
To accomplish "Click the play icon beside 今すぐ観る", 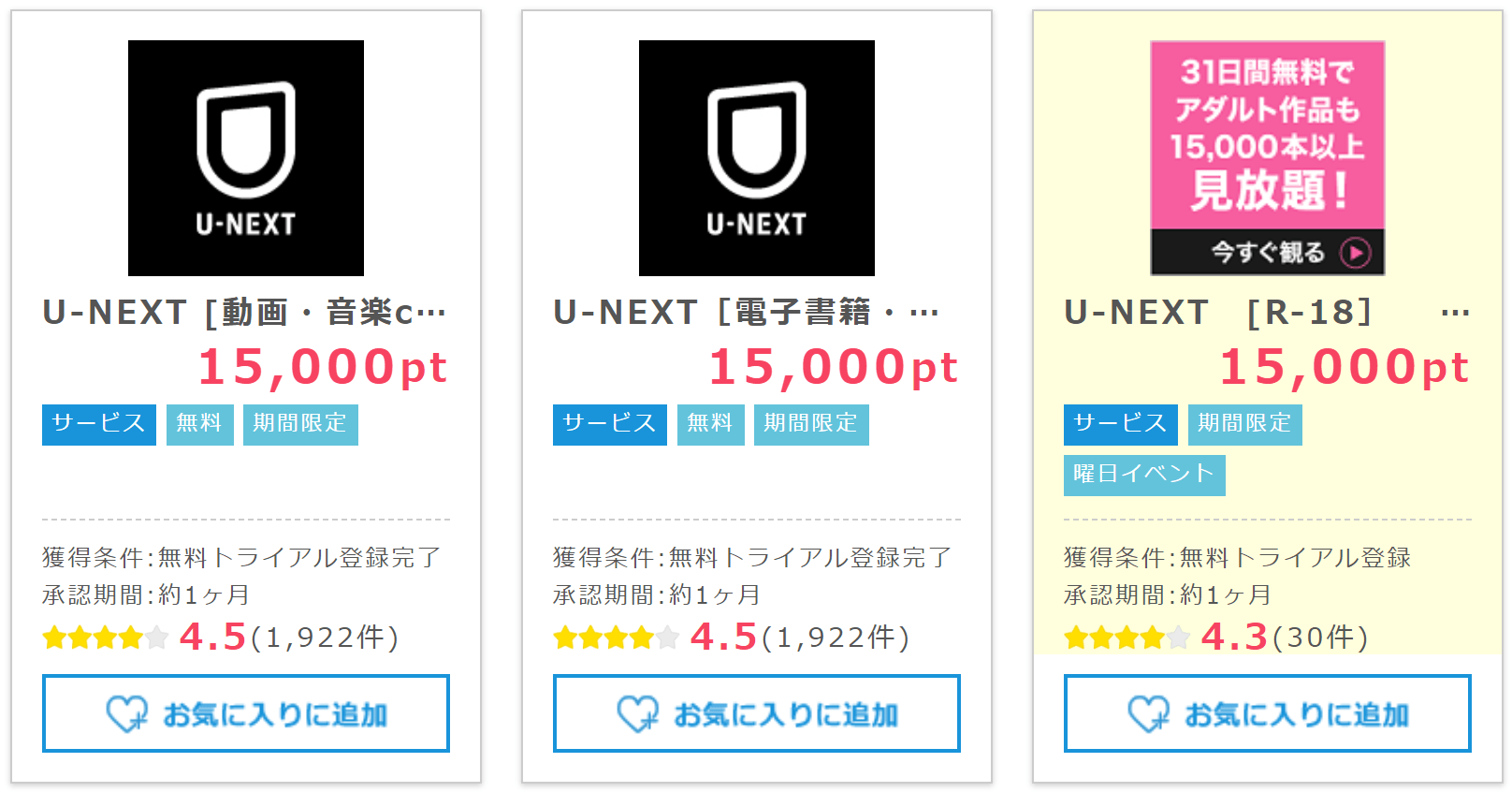I will [x=1356, y=253].
